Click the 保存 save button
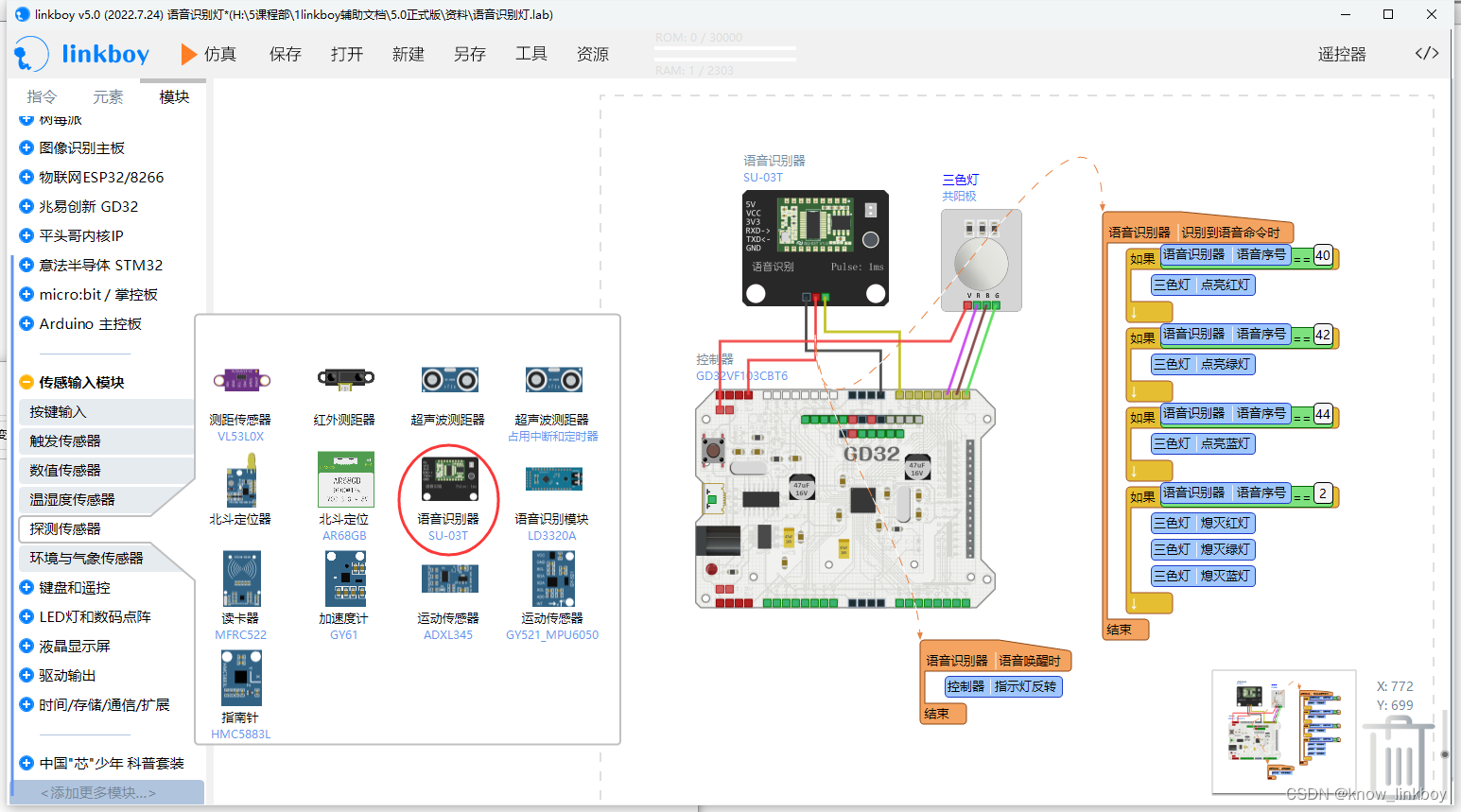Screen dimensions: 1461x812 285,54
